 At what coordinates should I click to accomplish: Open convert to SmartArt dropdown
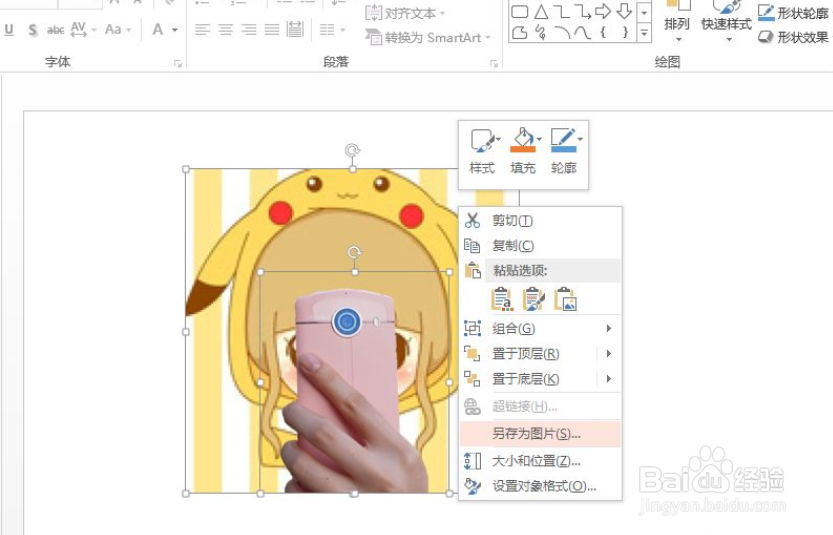point(428,37)
